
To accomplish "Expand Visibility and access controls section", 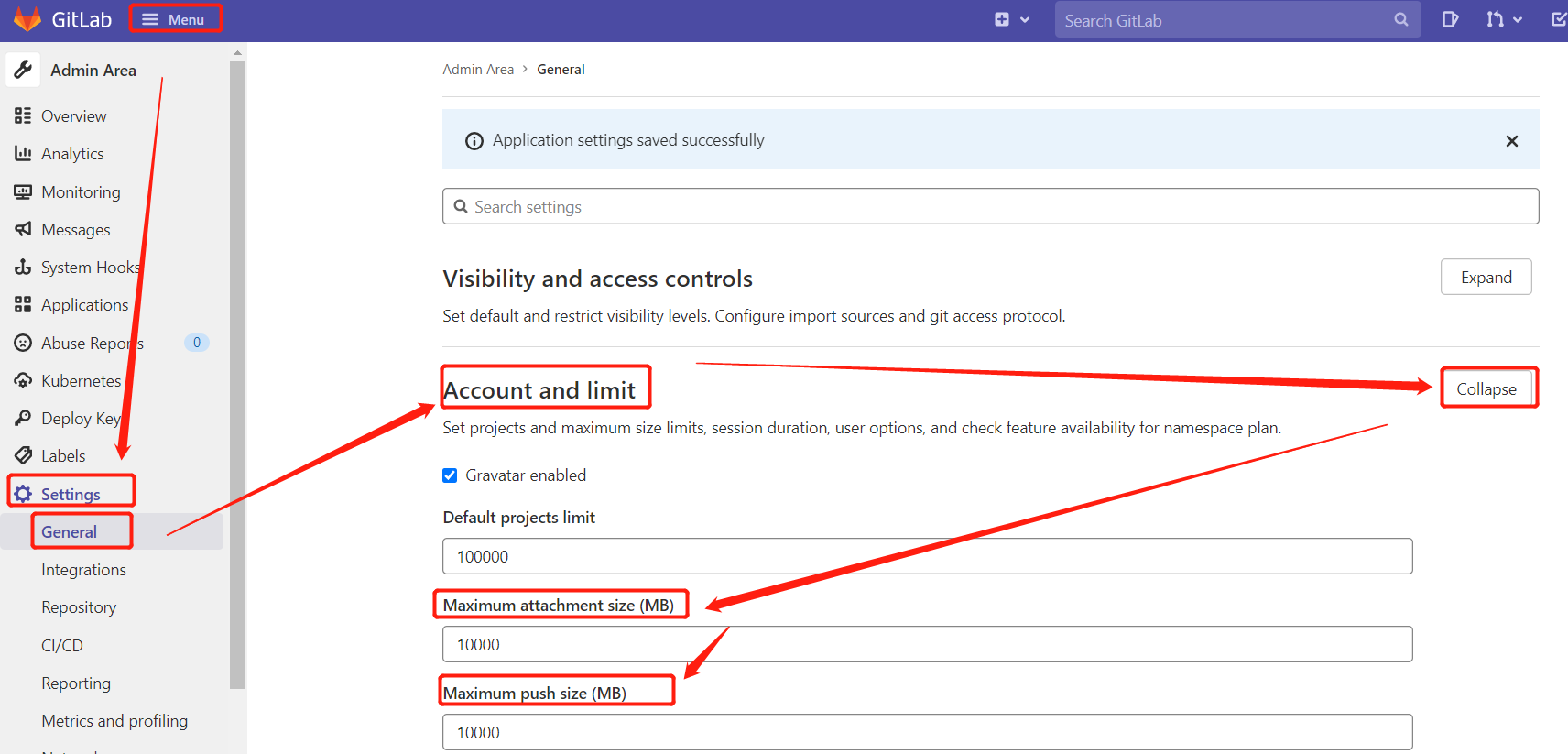I will [x=1486, y=277].
